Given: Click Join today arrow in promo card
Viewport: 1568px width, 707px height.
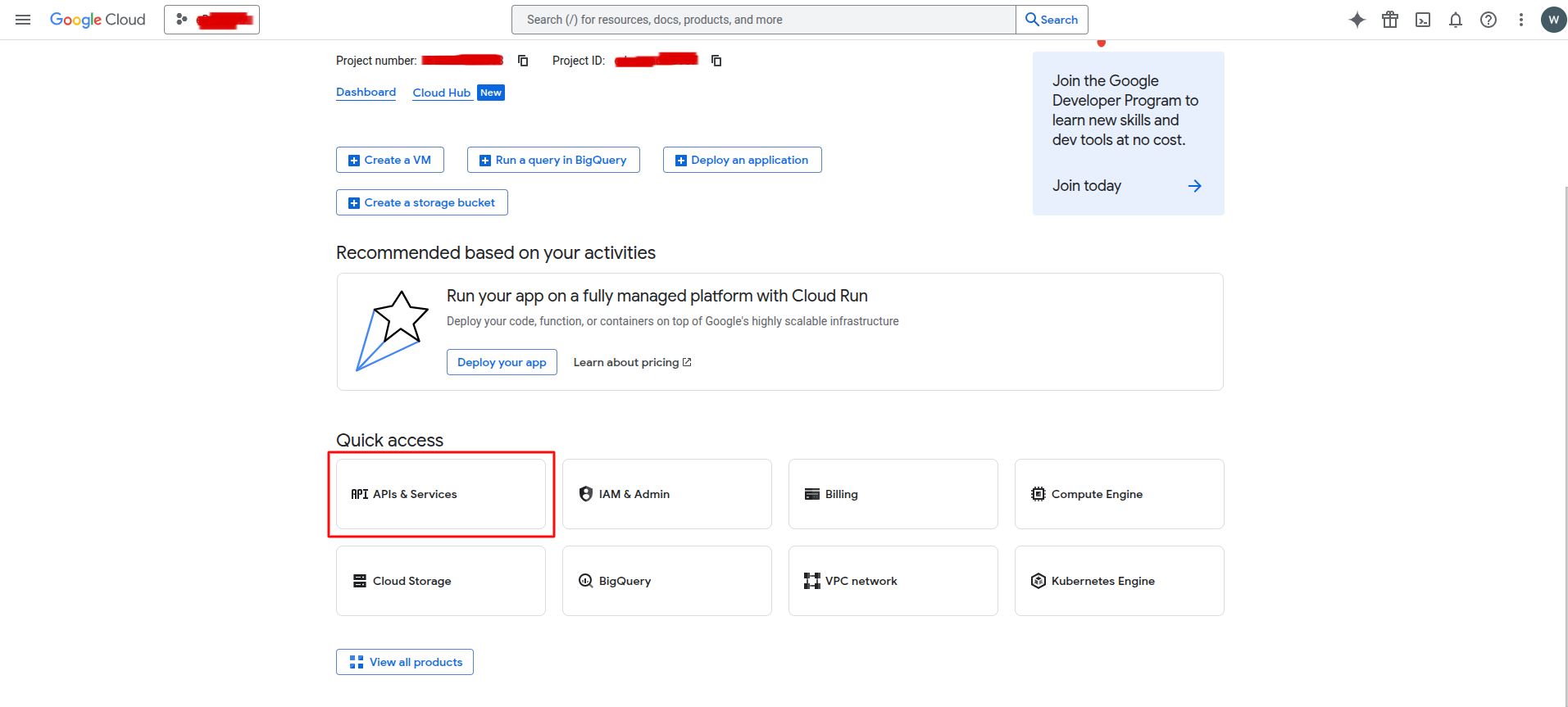Looking at the screenshot, I should coord(1194,186).
